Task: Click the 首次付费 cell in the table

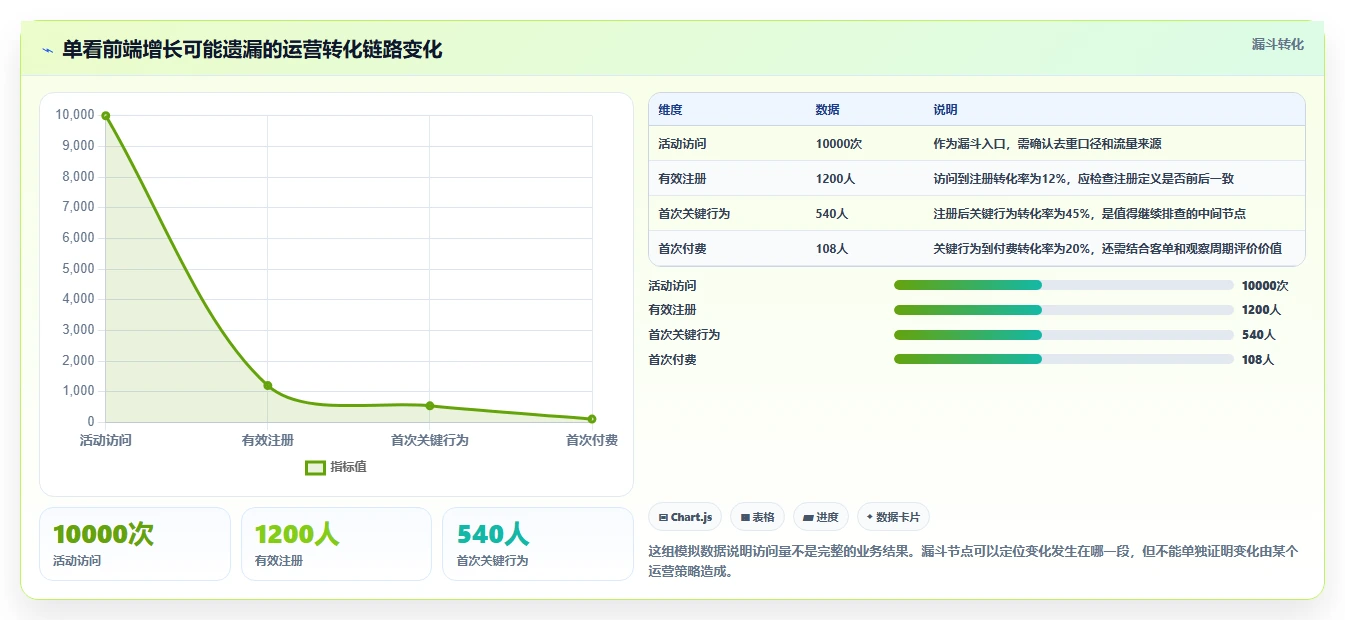Action: point(682,249)
